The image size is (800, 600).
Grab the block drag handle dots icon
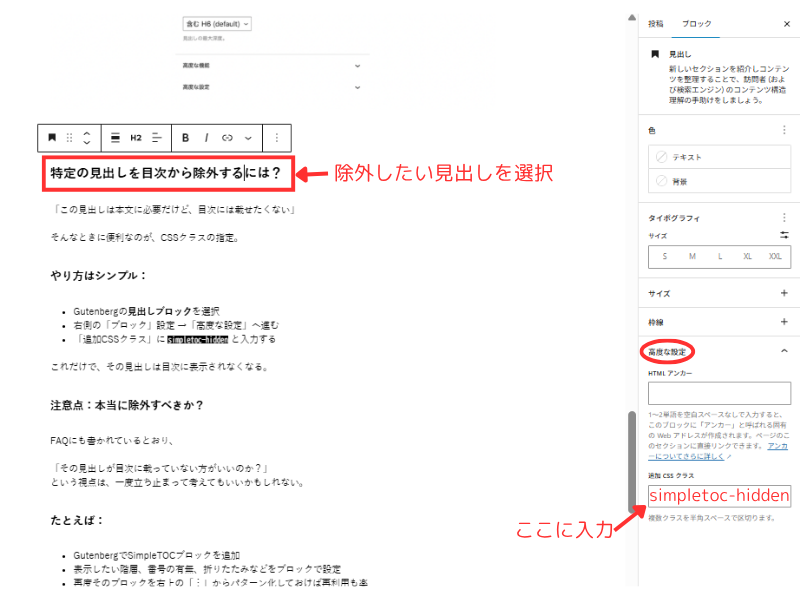69,138
